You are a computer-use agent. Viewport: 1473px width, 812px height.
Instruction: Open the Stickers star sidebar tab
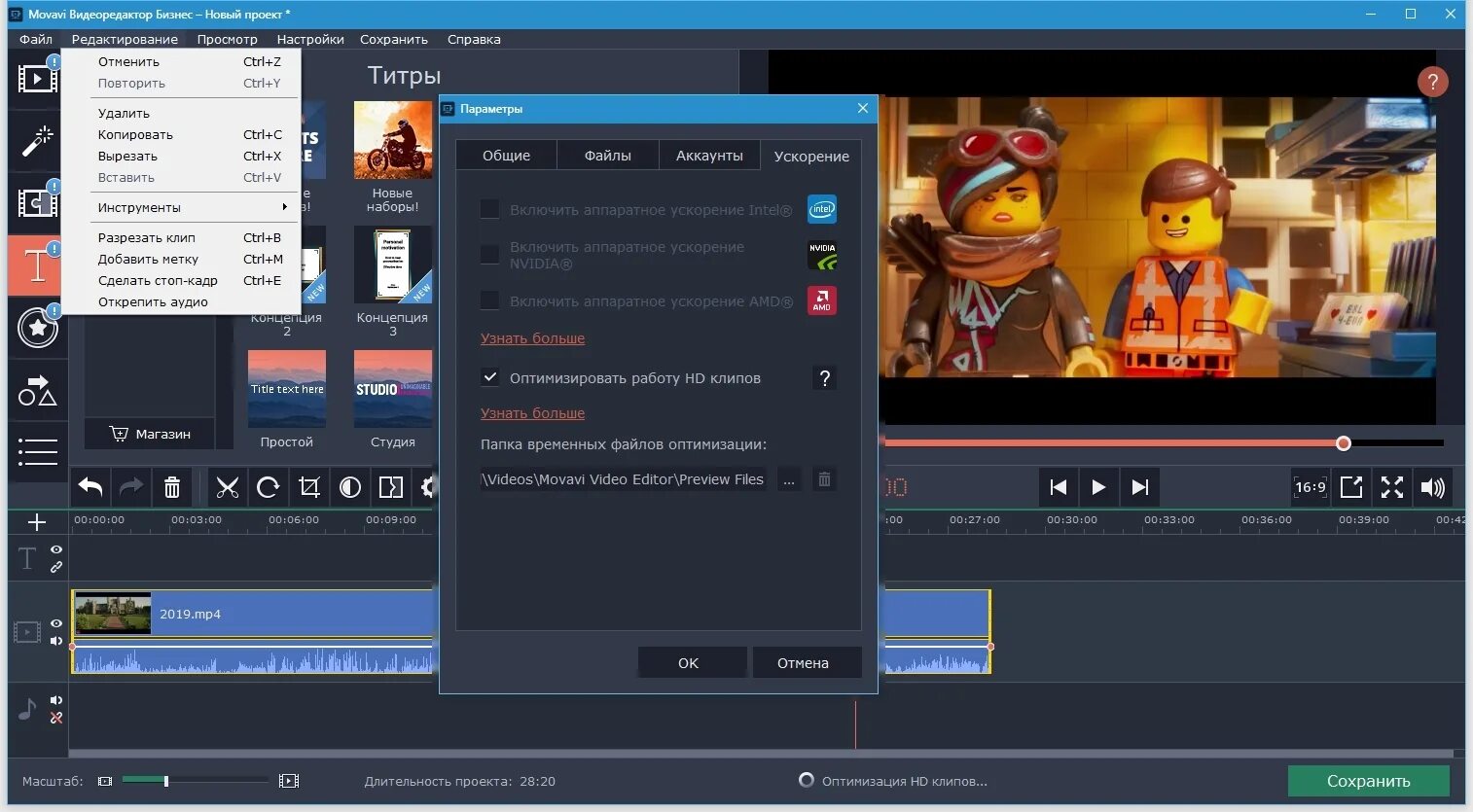pyautogui.click(x=37, y=328)
